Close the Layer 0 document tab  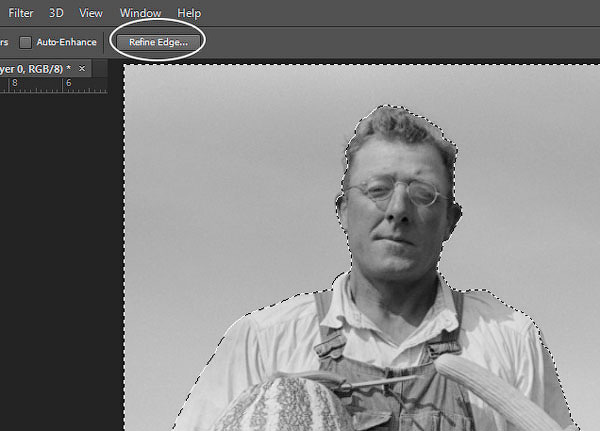click(x=82, y=69)
